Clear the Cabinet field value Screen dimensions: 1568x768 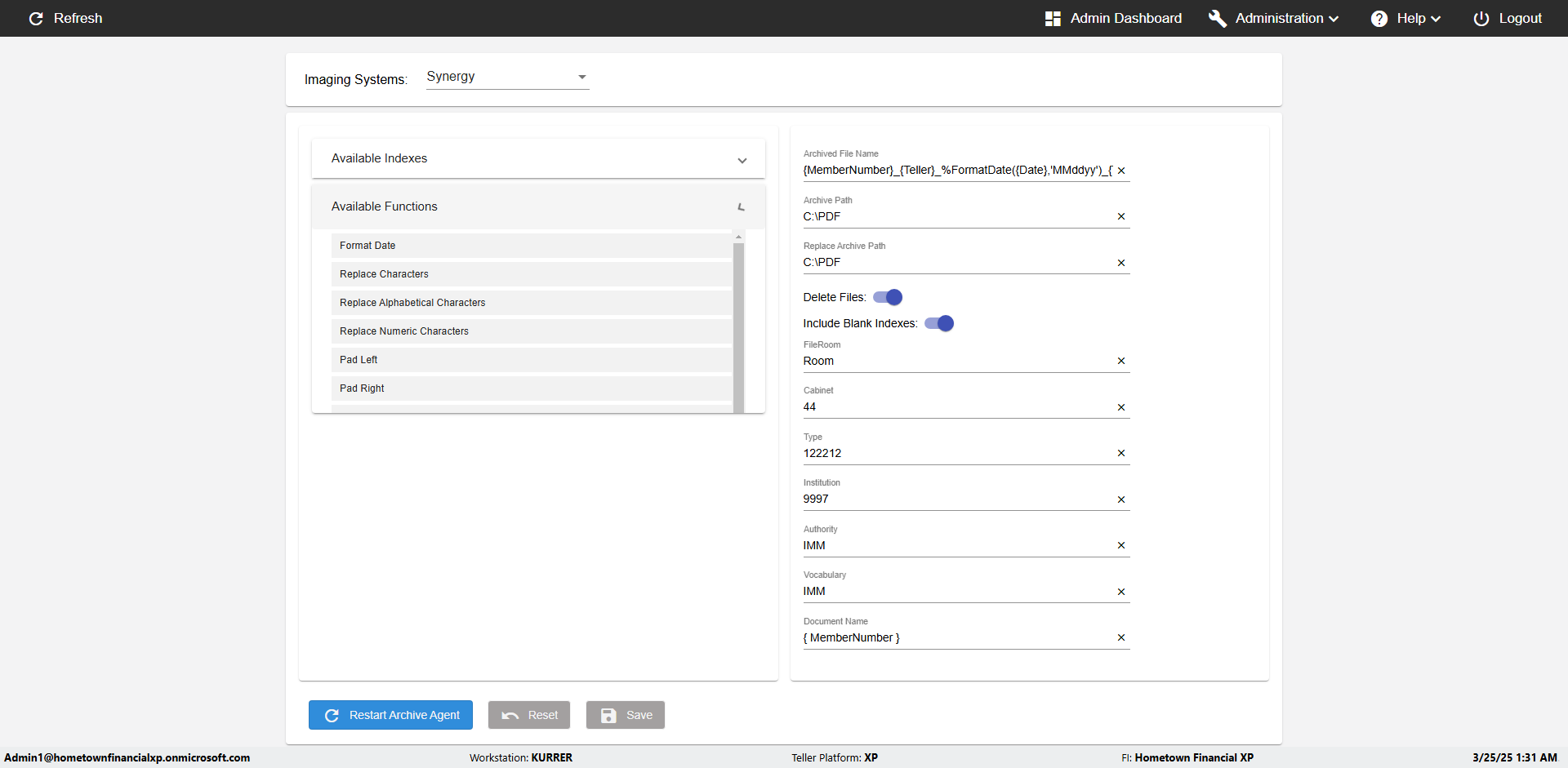click(x=1121, y=407)
